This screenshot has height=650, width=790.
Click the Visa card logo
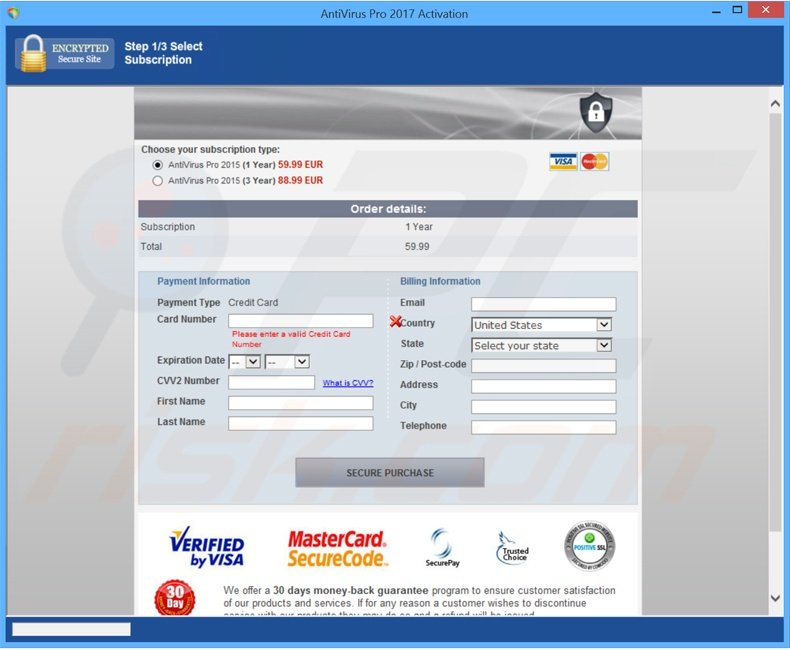click(563, 162)
